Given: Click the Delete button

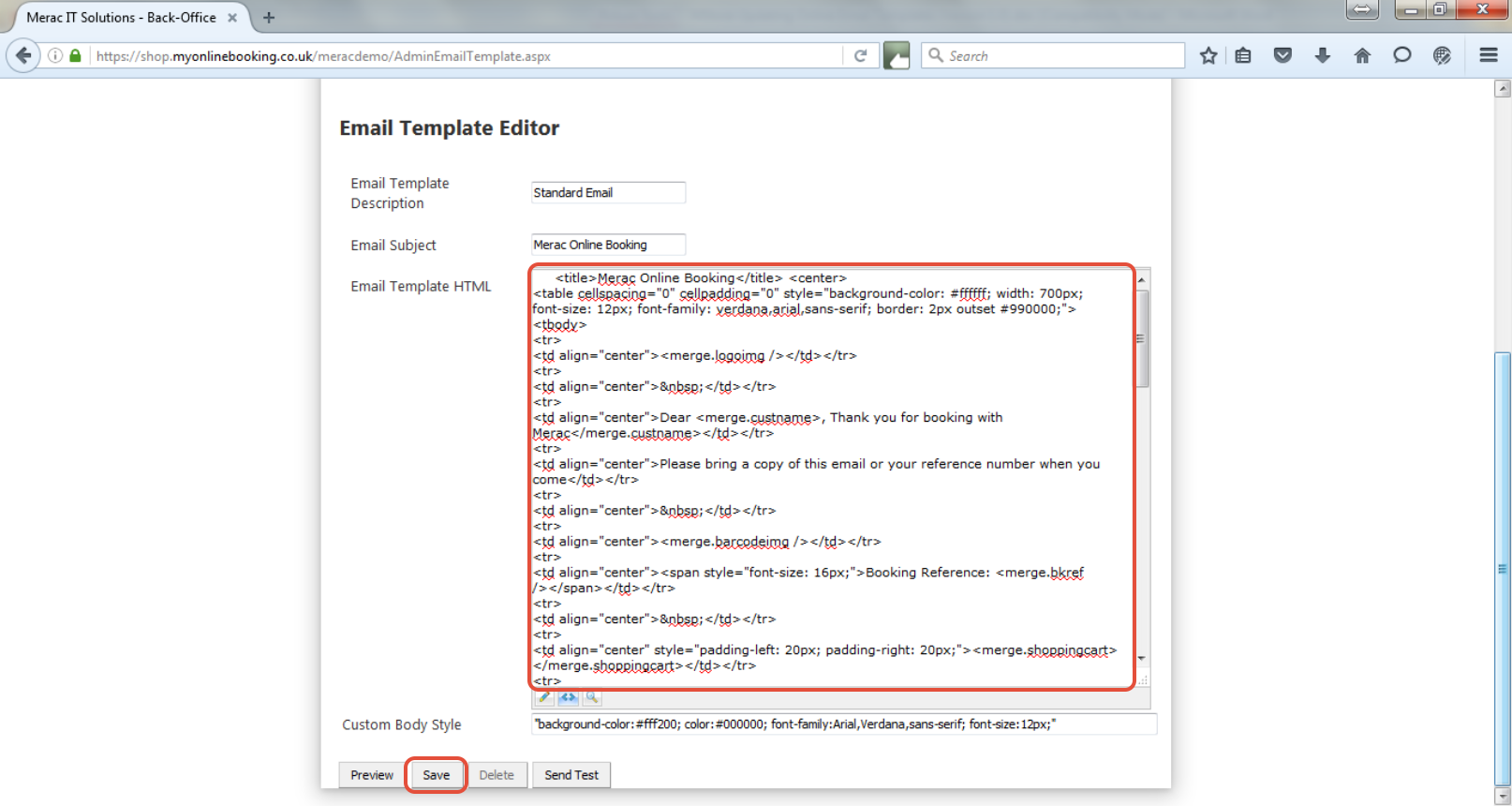Looking at the screenshot, I should coord(497,775).
